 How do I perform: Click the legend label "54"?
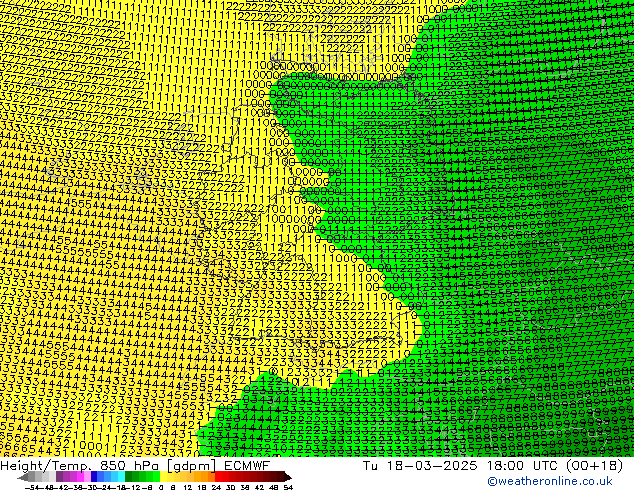coord(288,487)
